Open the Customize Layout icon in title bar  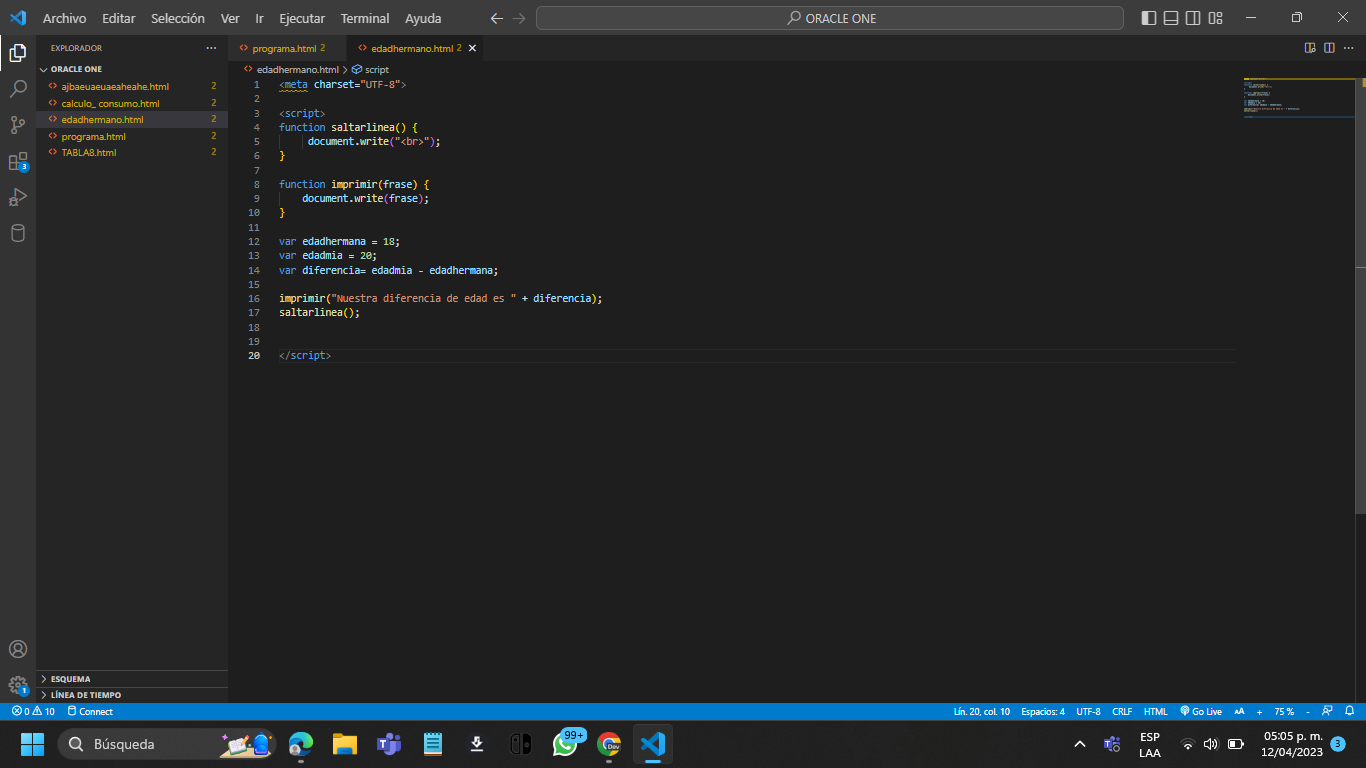[x=1216, y=18]
